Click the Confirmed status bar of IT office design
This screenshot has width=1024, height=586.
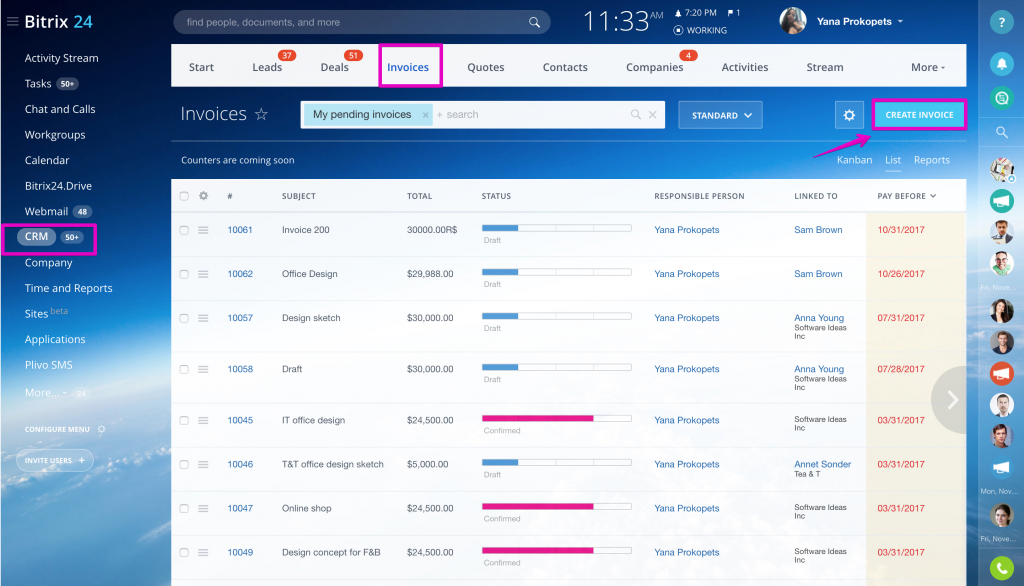tap(556, 418)
